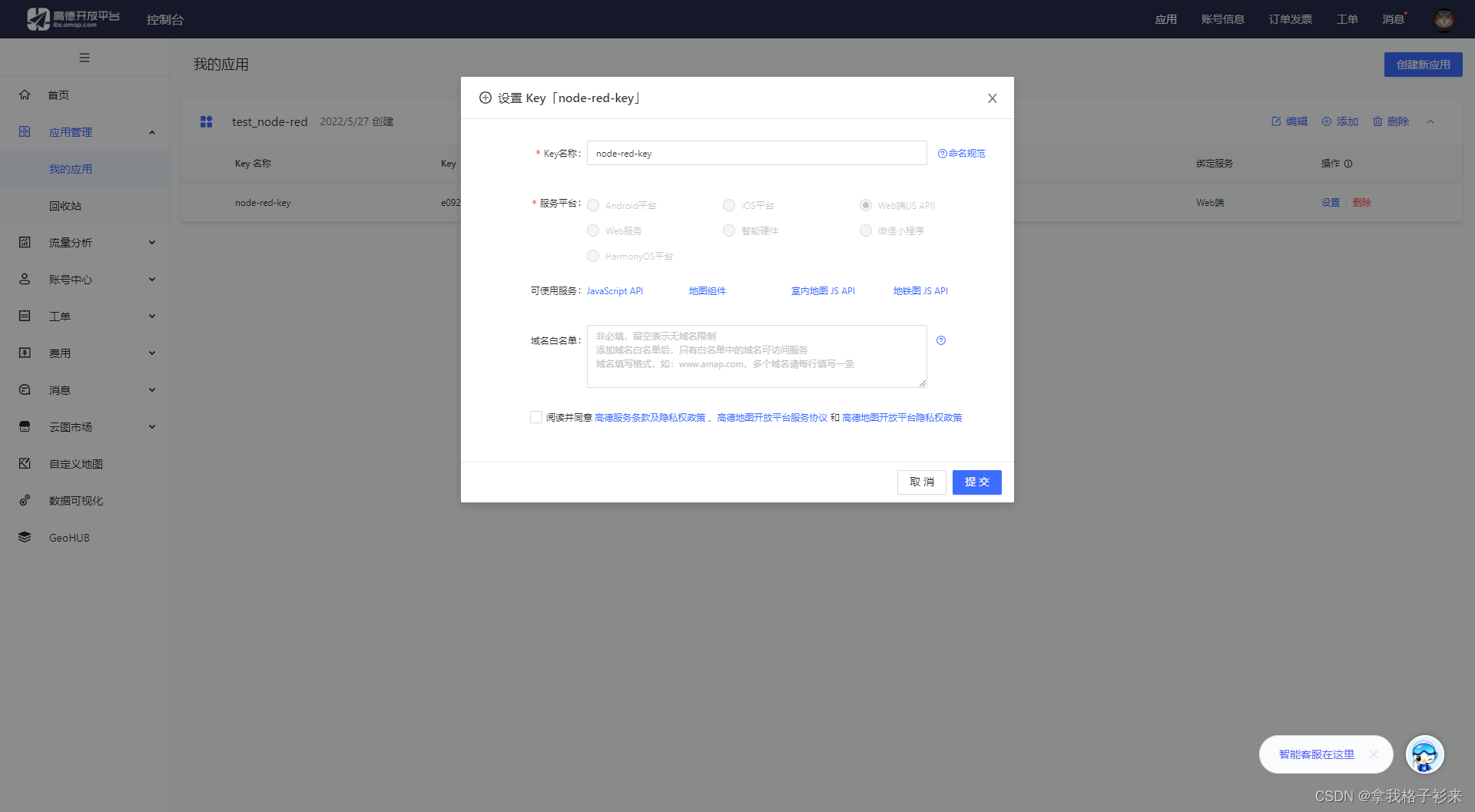Click the home icon in the sidebar
1475x812 pixels.
[x=25, y=94]
